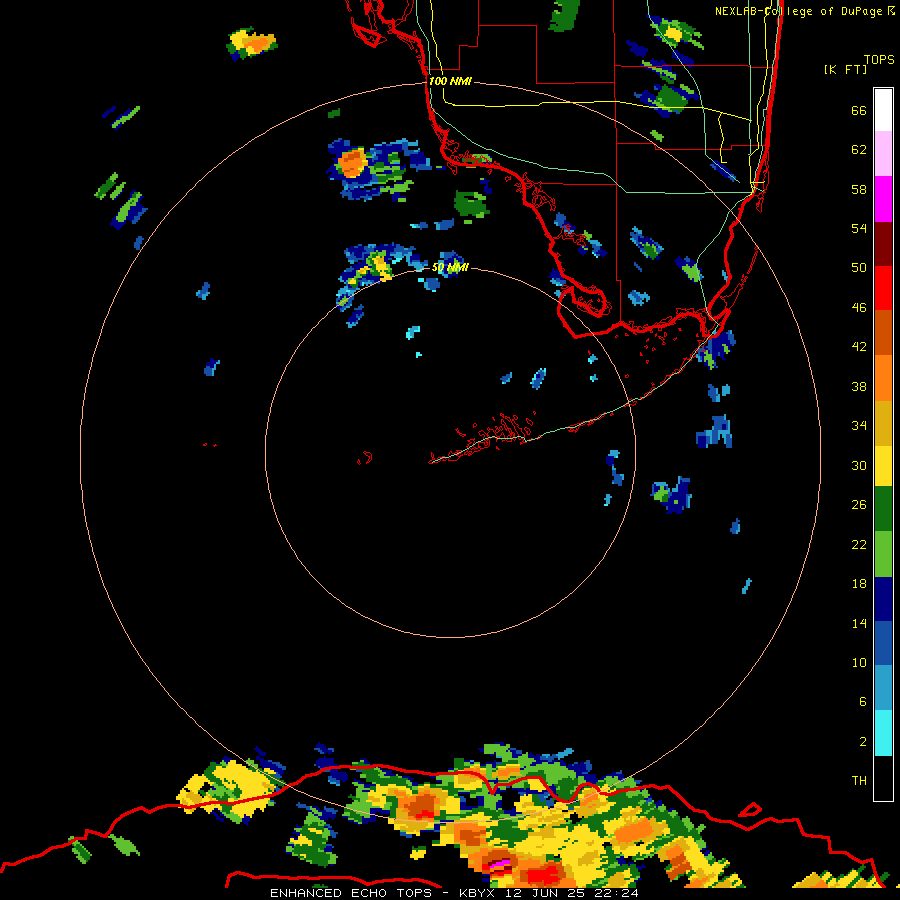Pick the light orange legend swatch

[x=883, y=377]
